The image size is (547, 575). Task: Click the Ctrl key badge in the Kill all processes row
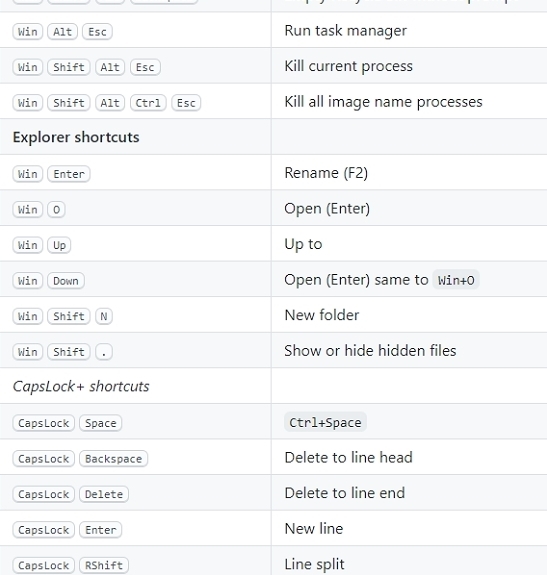[148, 103]
